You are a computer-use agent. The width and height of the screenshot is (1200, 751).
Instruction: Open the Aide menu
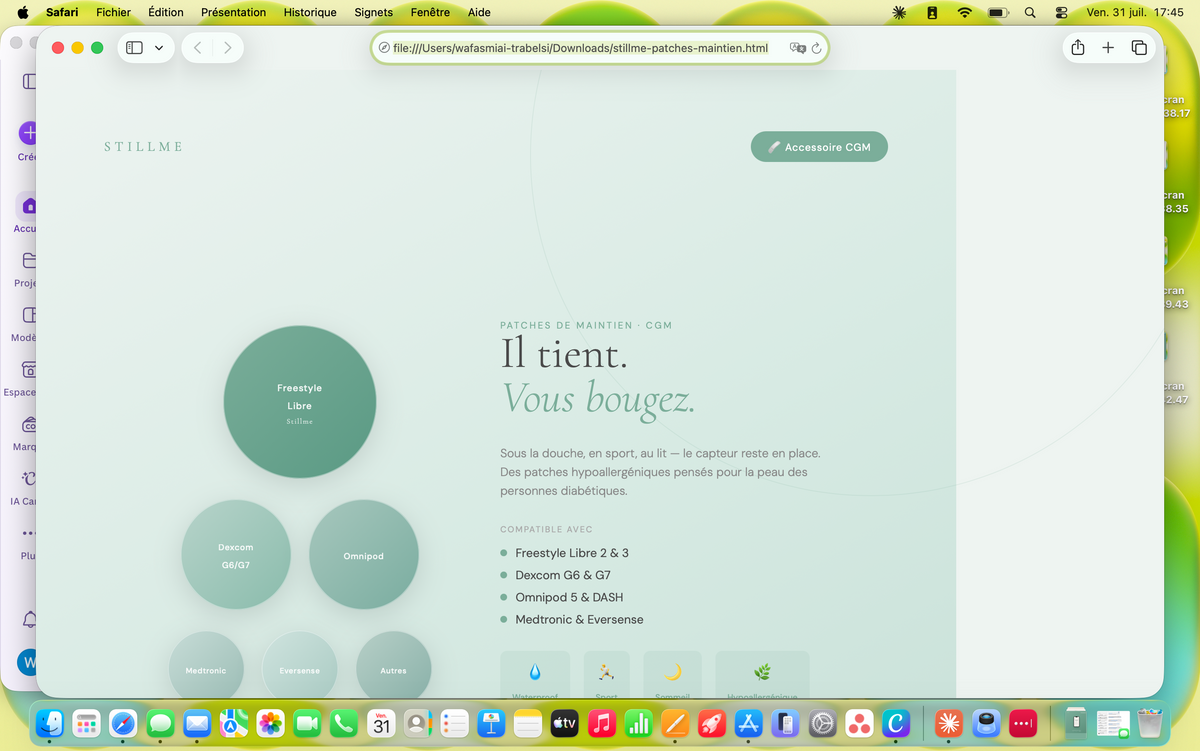(x=479, y=13)
